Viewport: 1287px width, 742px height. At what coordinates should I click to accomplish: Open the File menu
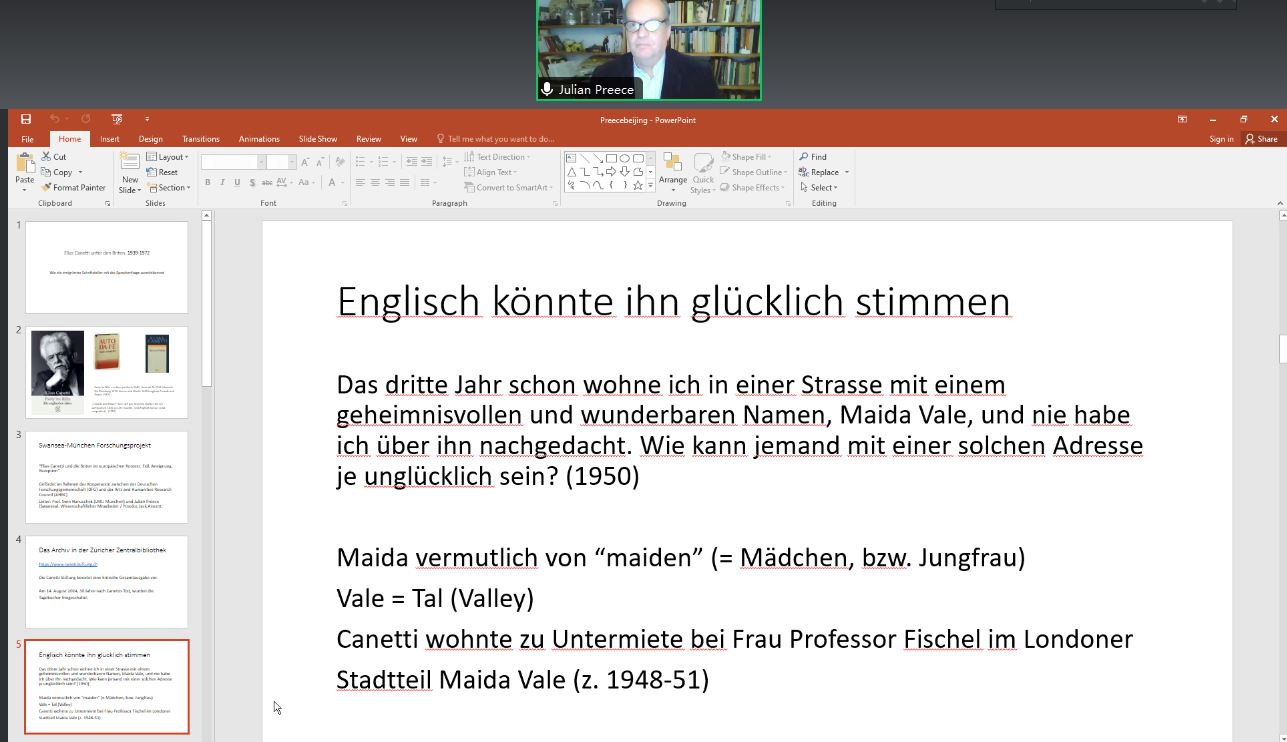tap(27, 139)
